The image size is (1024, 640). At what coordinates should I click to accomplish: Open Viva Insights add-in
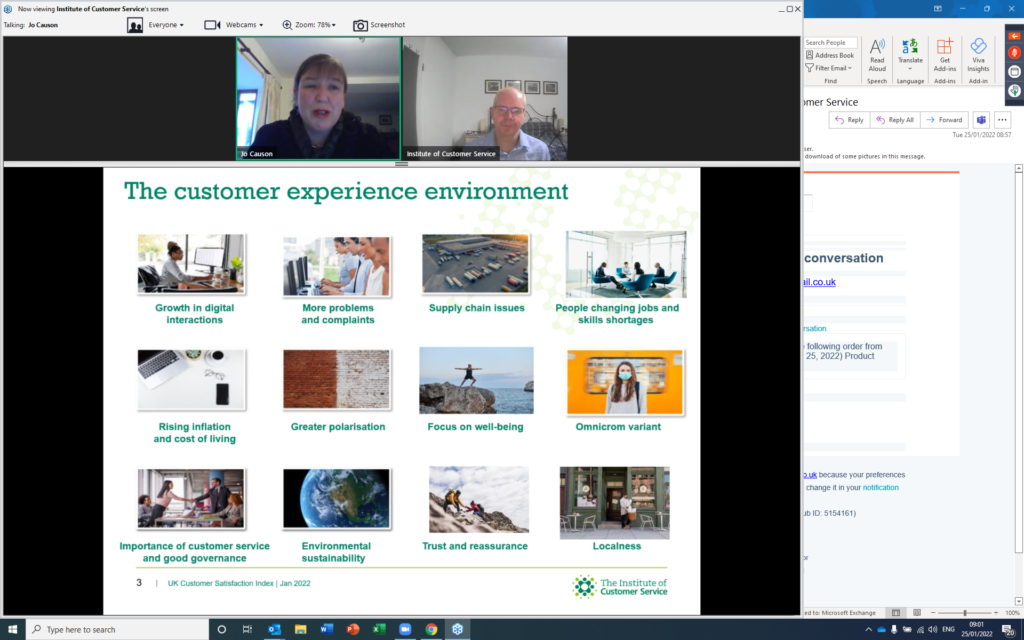pyautogui.click(x=978, y=52)
